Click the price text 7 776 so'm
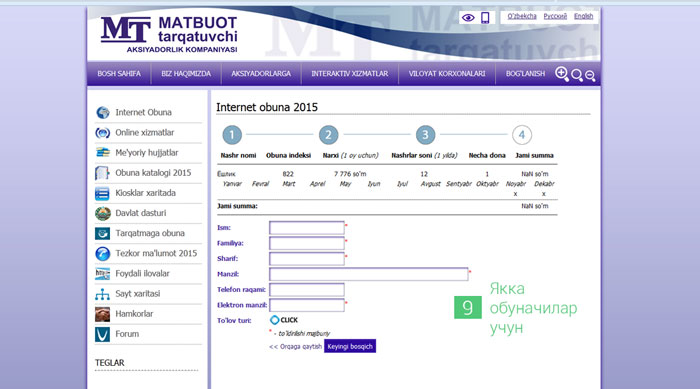This screenshot has height=389, width=700. point(350,174)
